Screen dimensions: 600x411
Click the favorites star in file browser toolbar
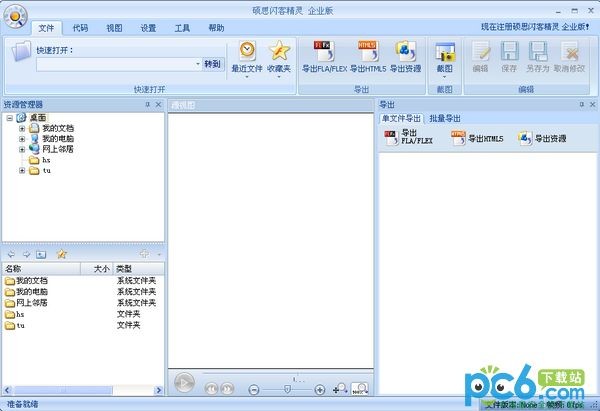pos(62,254)
